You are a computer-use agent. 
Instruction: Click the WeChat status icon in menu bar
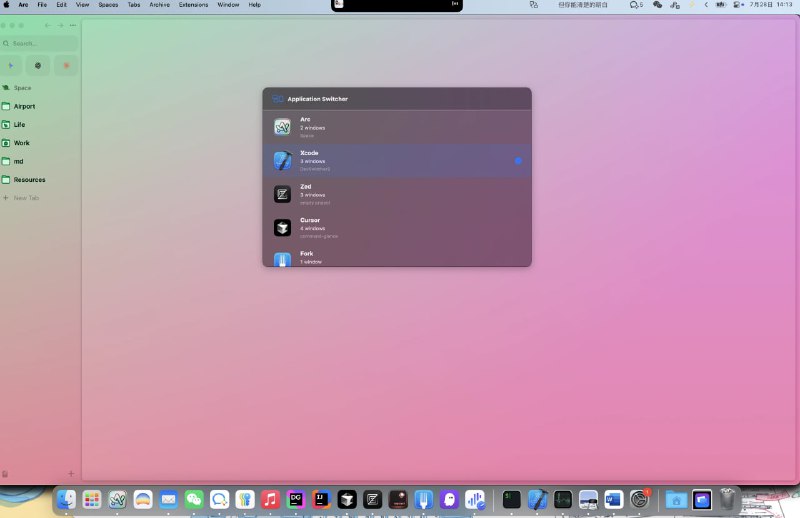pos(657,5)
